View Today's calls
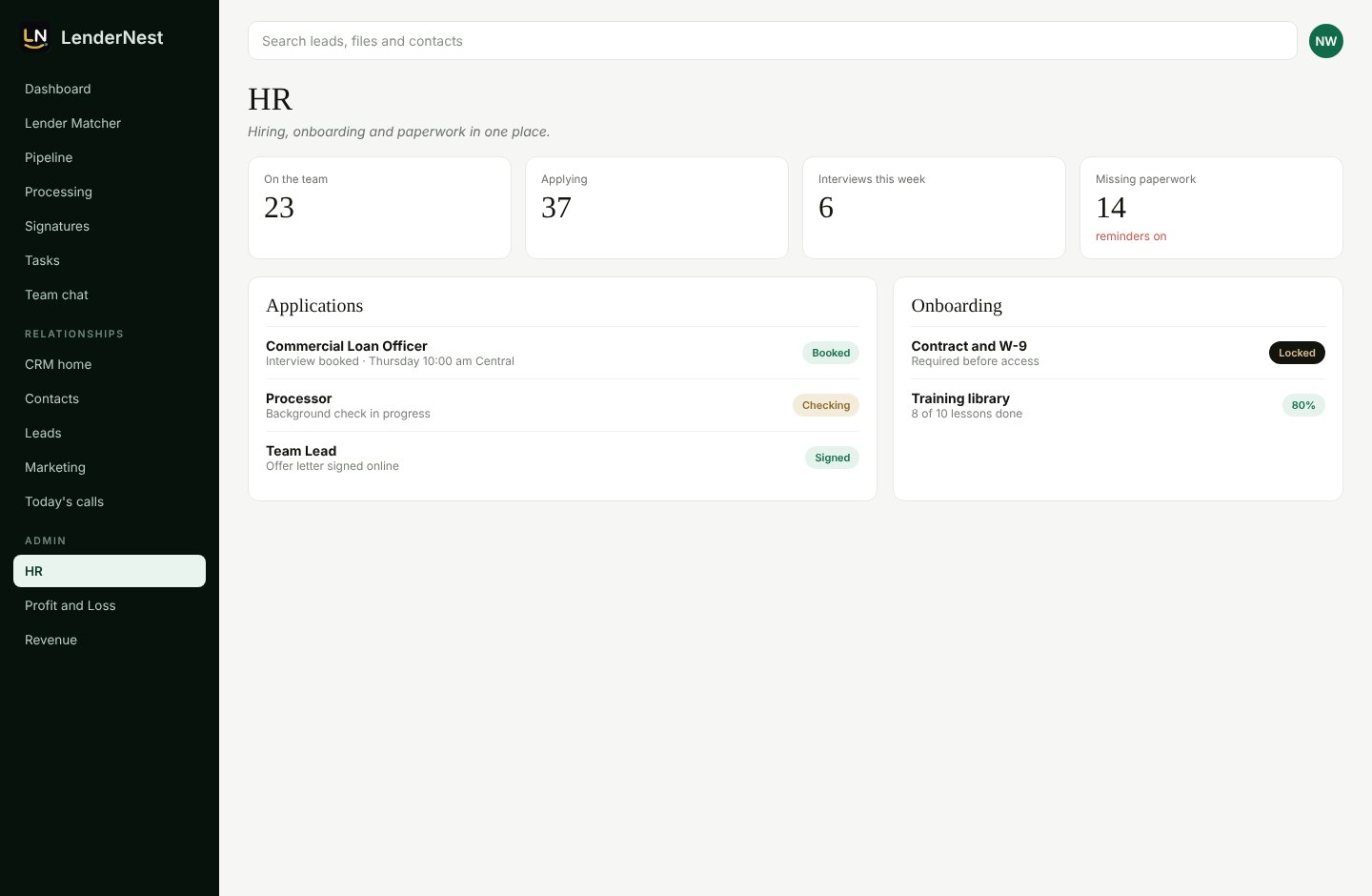 click(x=110, y=501)
